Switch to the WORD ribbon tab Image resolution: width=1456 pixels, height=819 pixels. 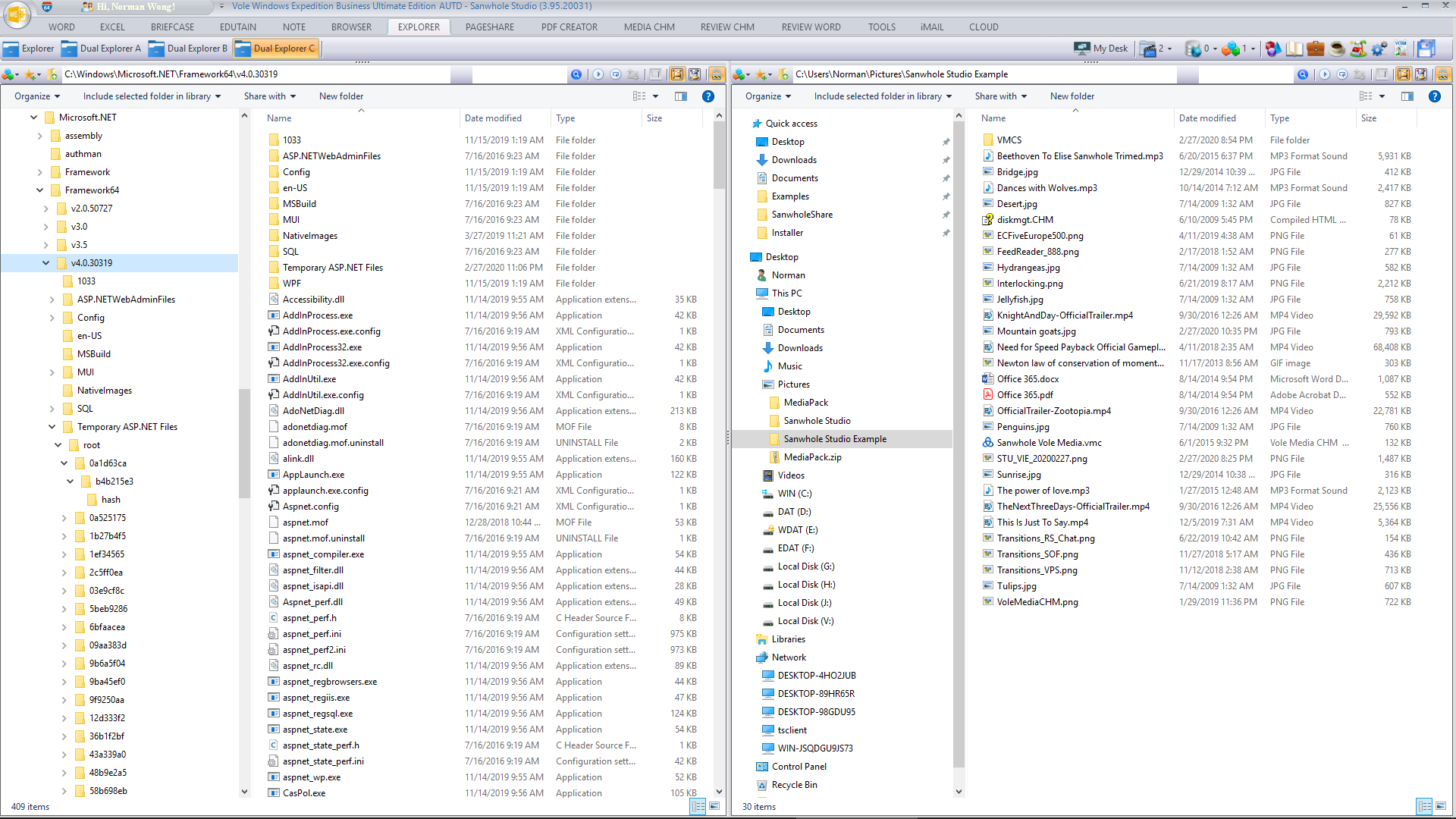click(x=61, y=27)
